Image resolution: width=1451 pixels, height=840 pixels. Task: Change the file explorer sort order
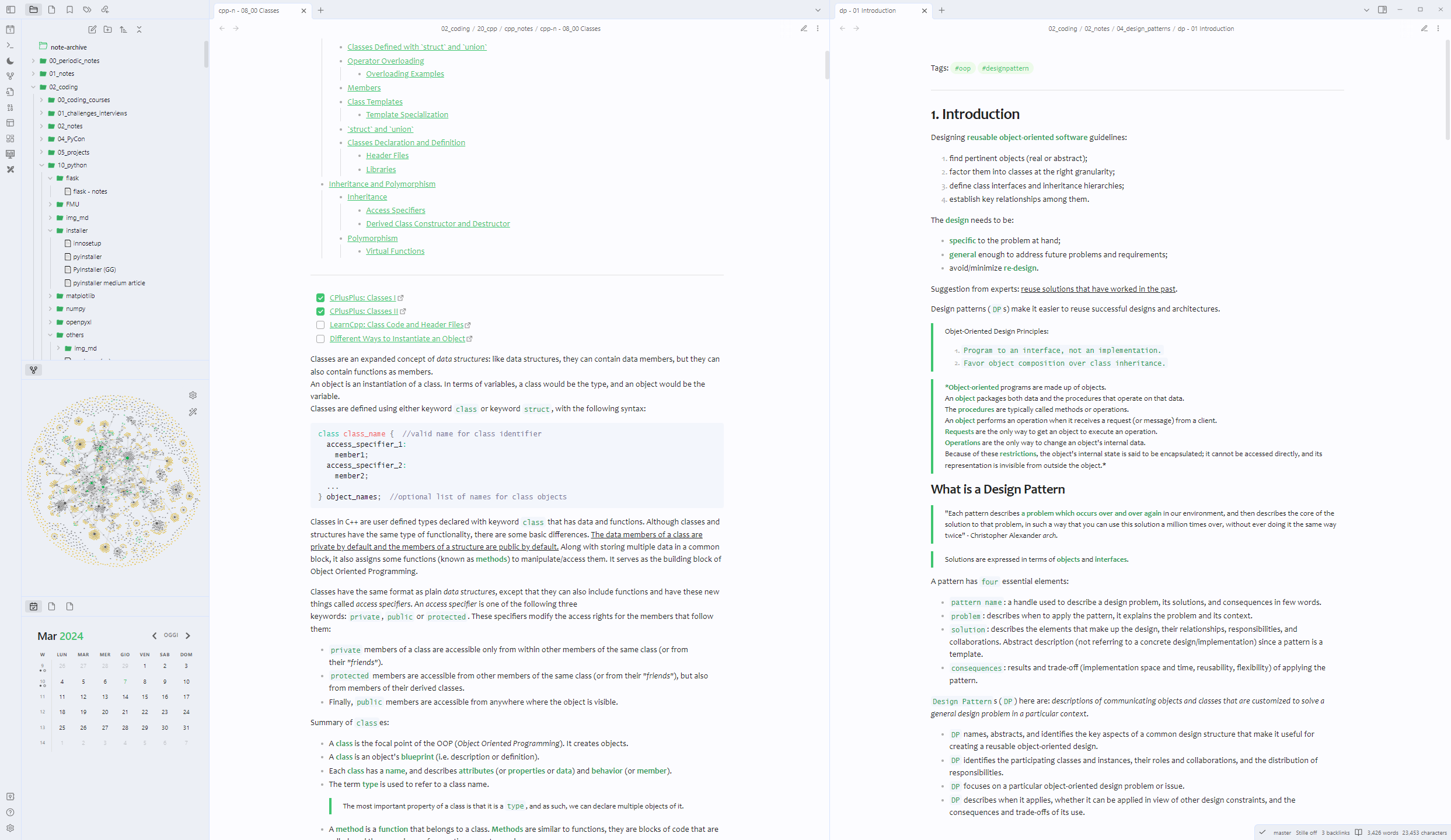click(x=123, y=29)
